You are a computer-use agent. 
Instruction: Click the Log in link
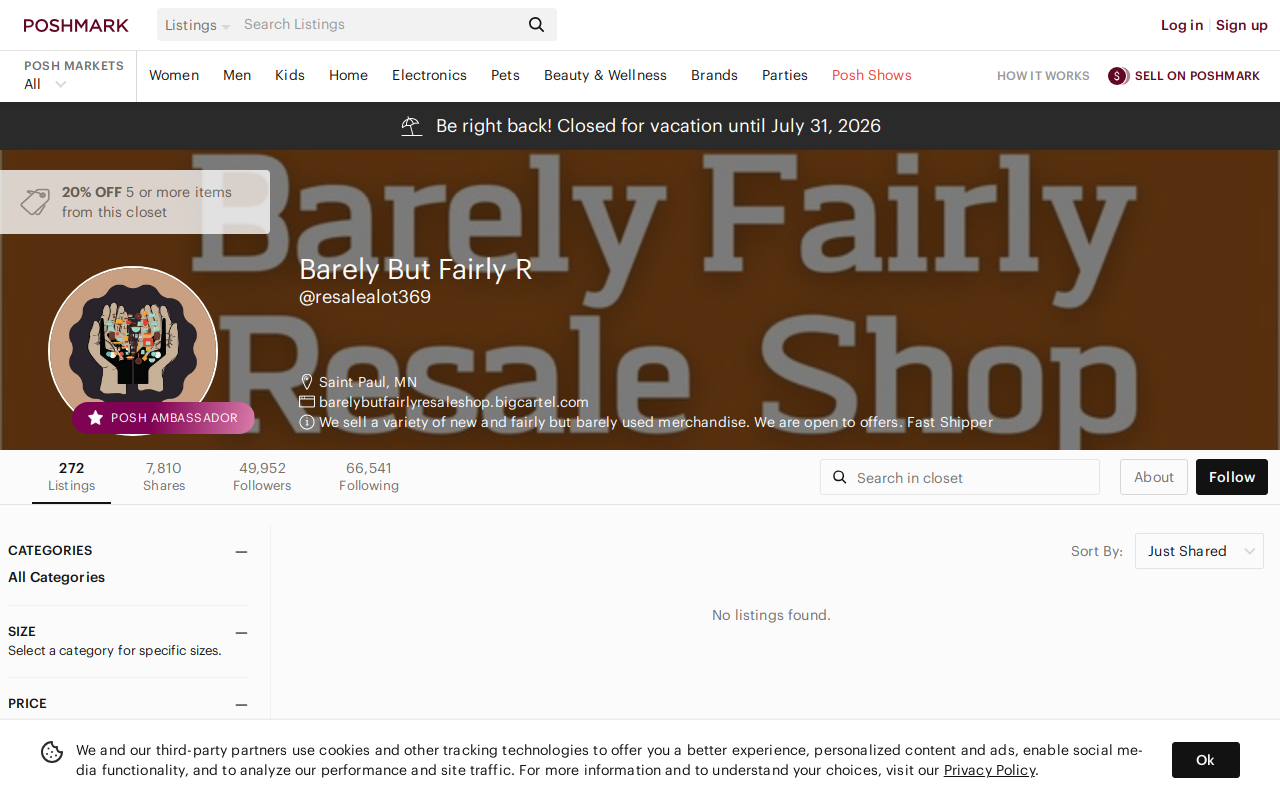coord(1182,25)
